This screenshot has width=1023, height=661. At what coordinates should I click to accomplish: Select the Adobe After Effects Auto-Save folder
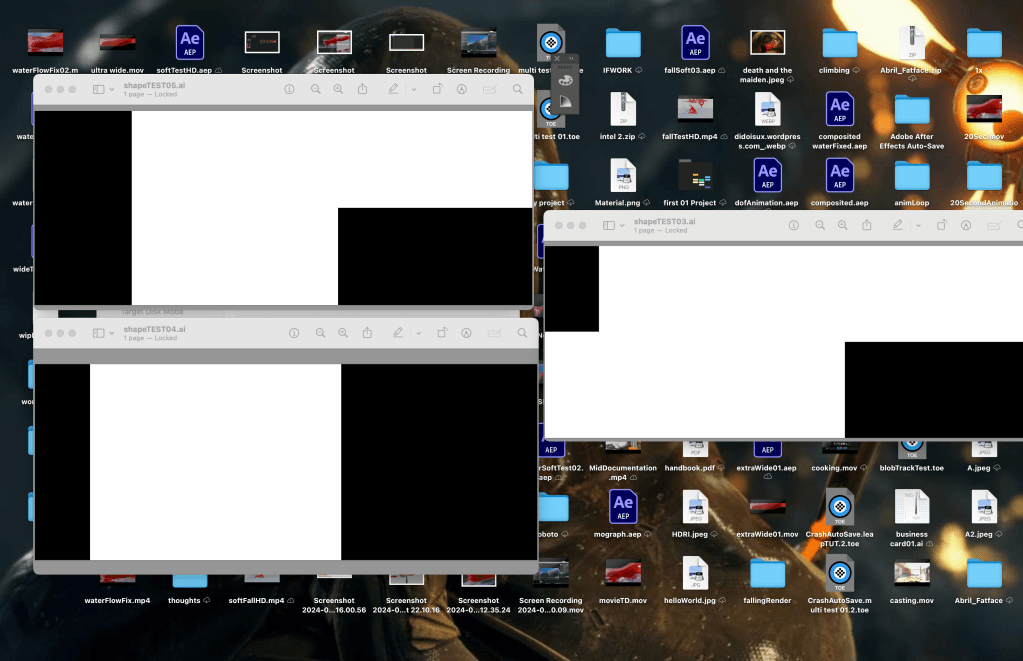911,109
